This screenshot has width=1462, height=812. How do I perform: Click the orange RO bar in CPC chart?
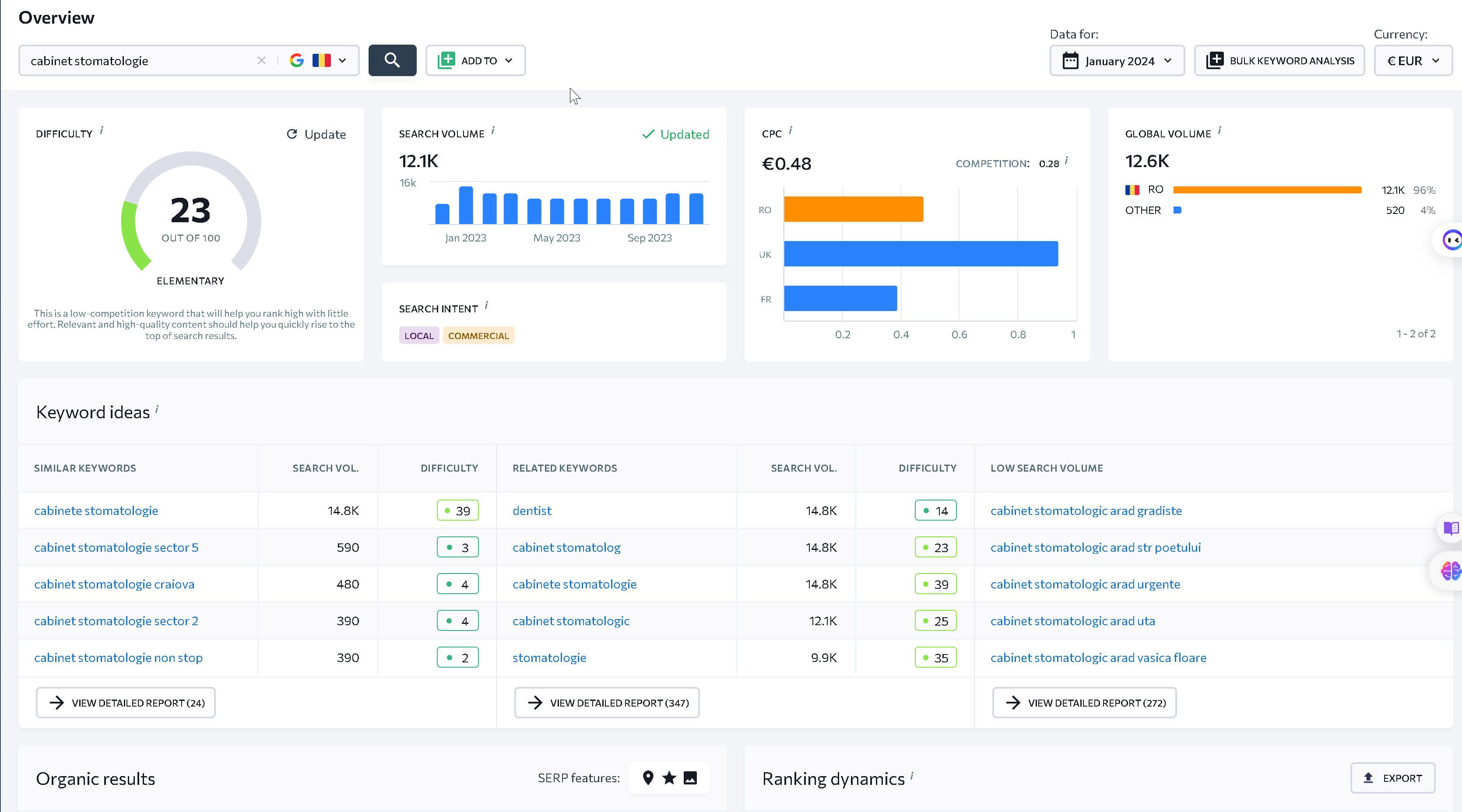[854, 210]
